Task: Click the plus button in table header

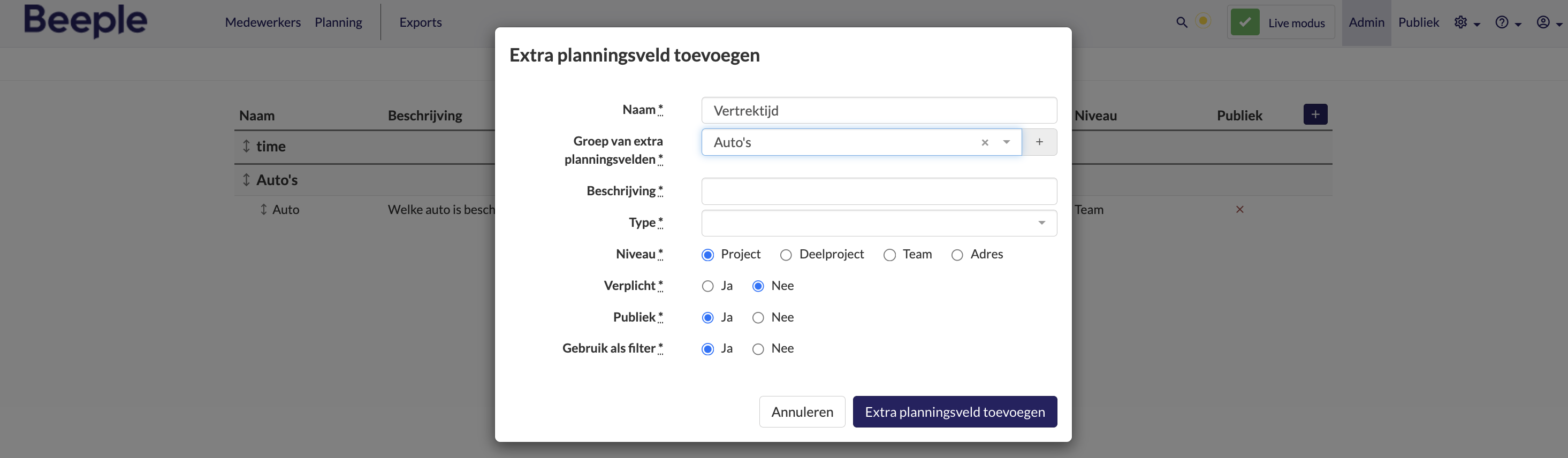Action: point(1315,114)
